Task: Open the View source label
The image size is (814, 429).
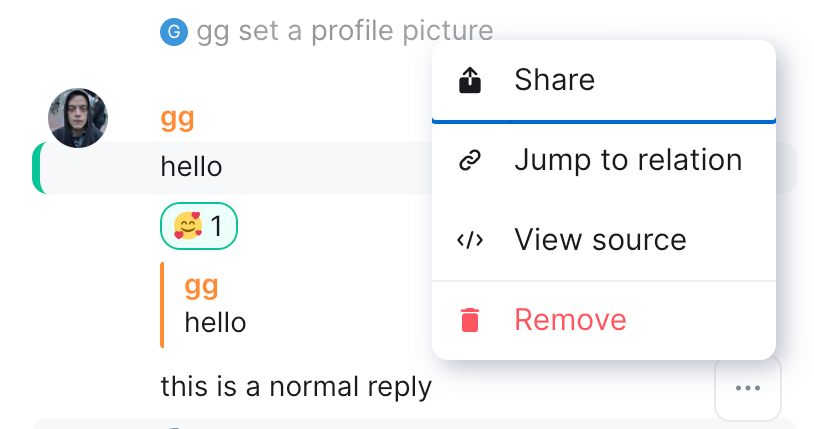Action: click(x=600, y=240)
